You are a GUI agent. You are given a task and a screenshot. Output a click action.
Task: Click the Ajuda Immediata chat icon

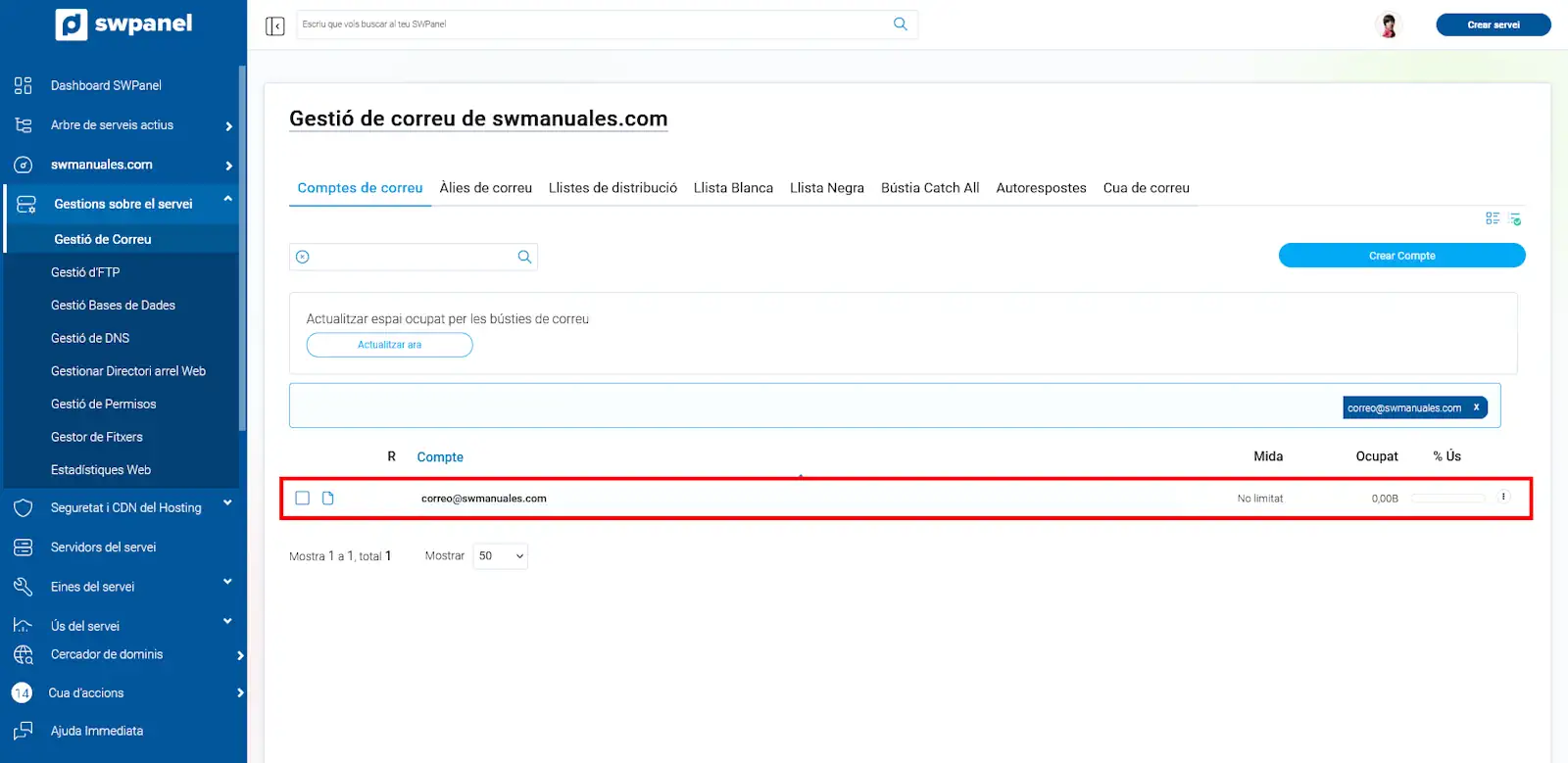(24, 731)
